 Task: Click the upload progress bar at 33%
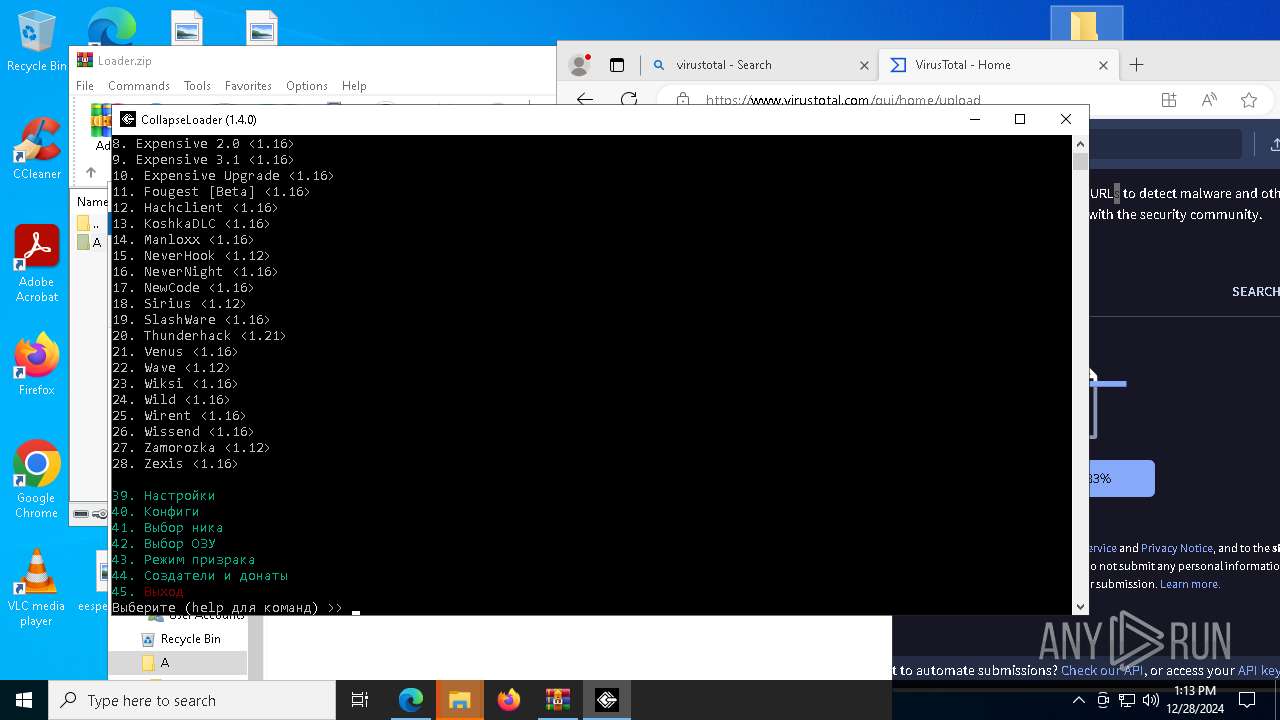coord(1121,478)
